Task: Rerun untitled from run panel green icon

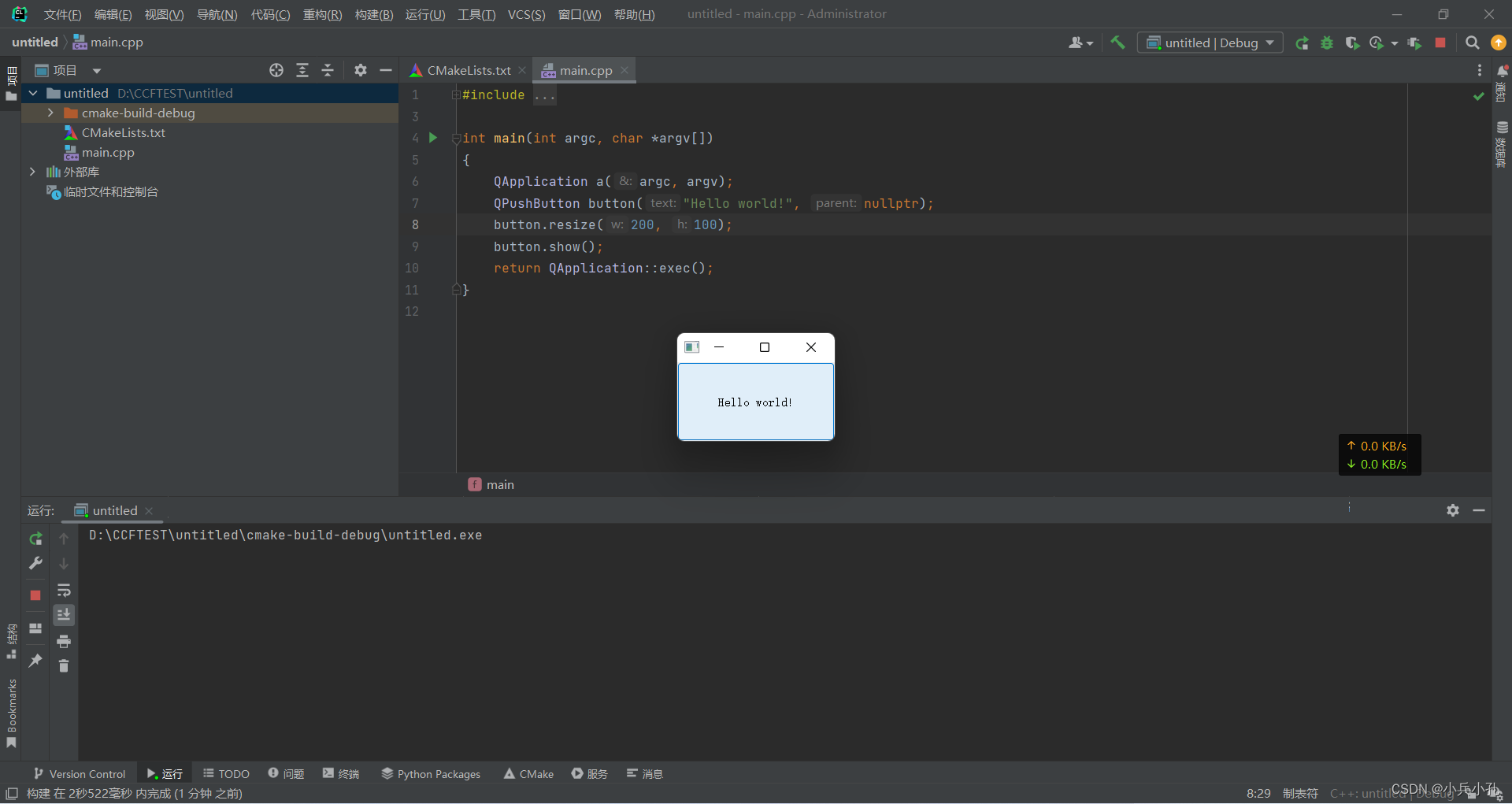Action: pos(35,539)
